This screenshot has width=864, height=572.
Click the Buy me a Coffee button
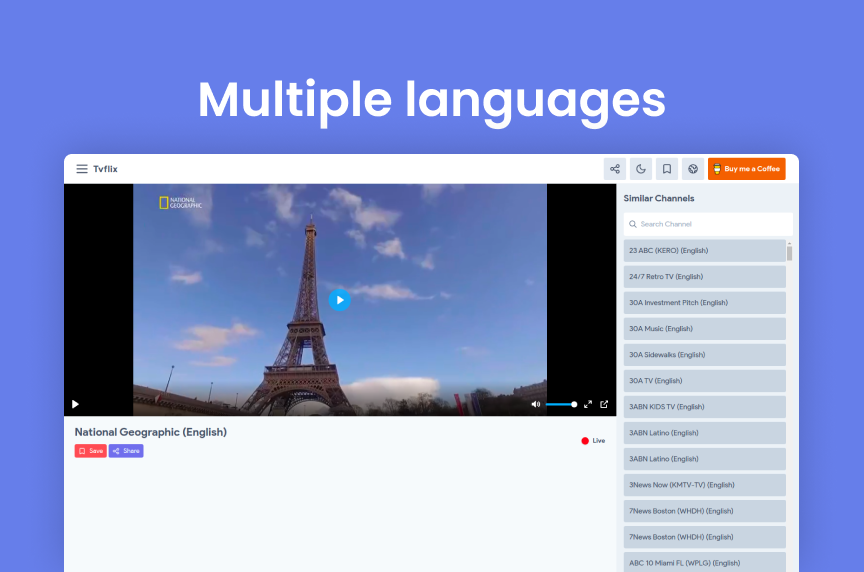coord(747,169)
